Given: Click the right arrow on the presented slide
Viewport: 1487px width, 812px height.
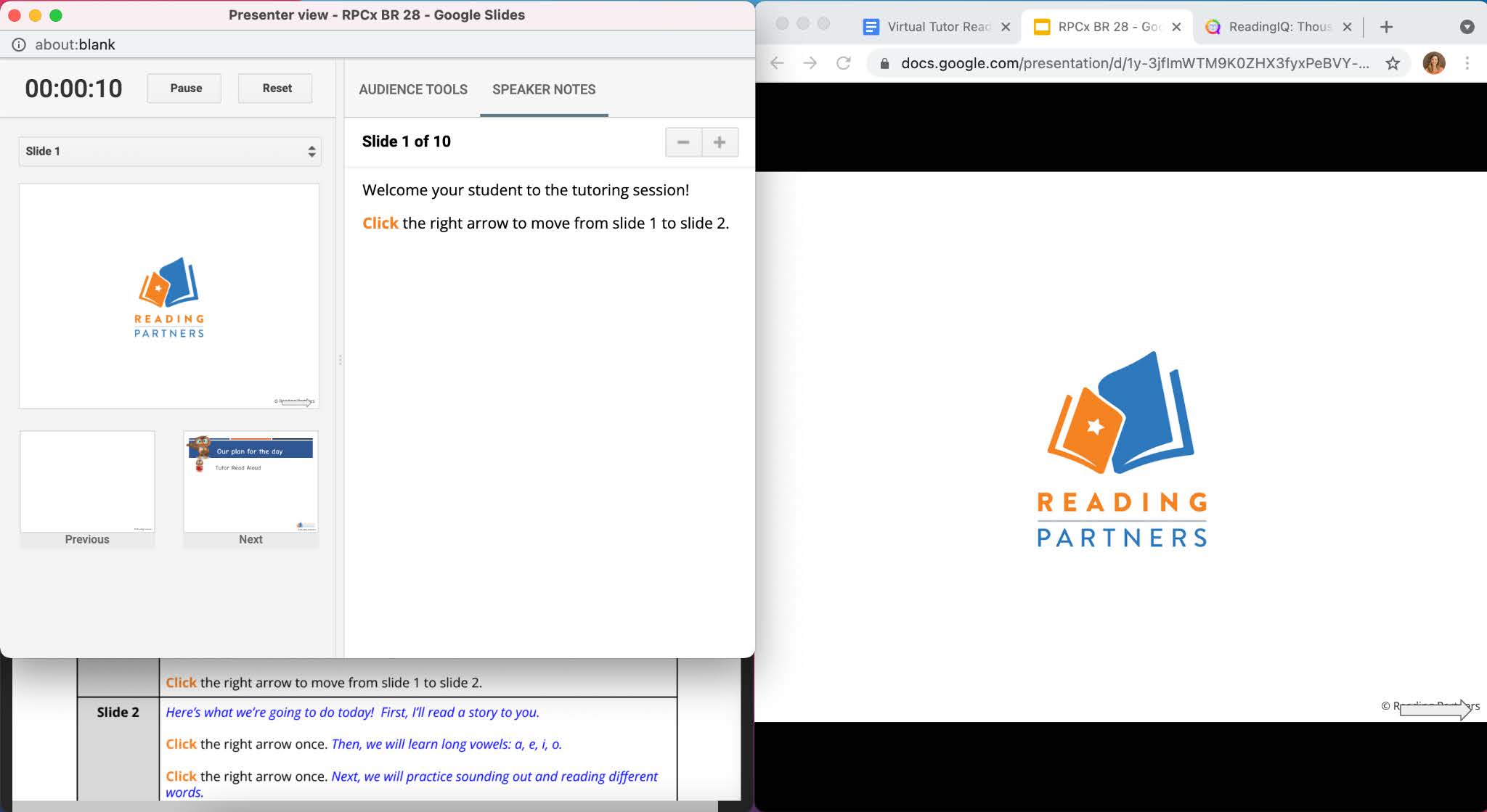Looking at the screenshot, I should tap(1435, 710).
